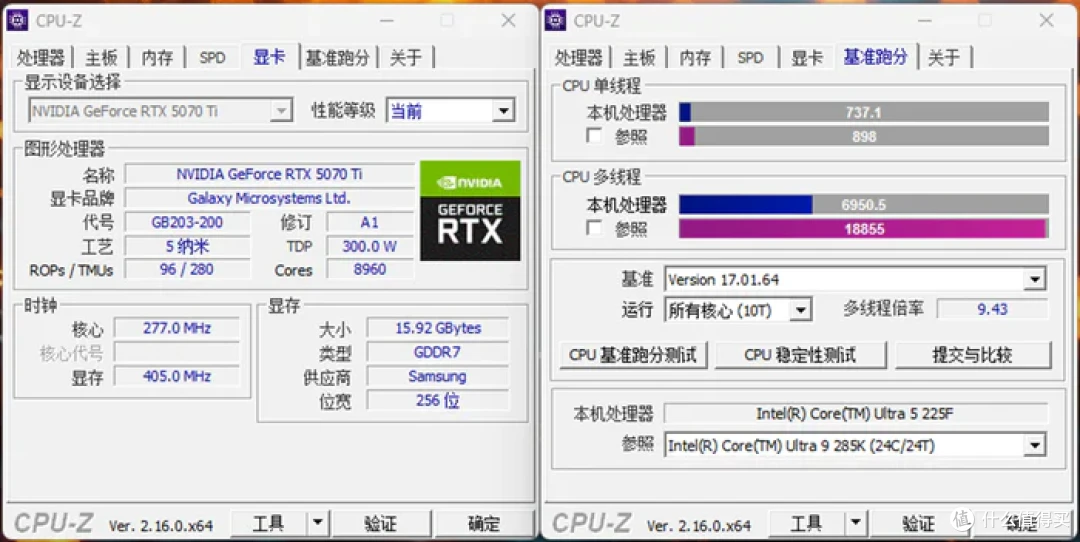Close the left CPU-Z window
1080x542 pixels.
[x=508, y=21]
